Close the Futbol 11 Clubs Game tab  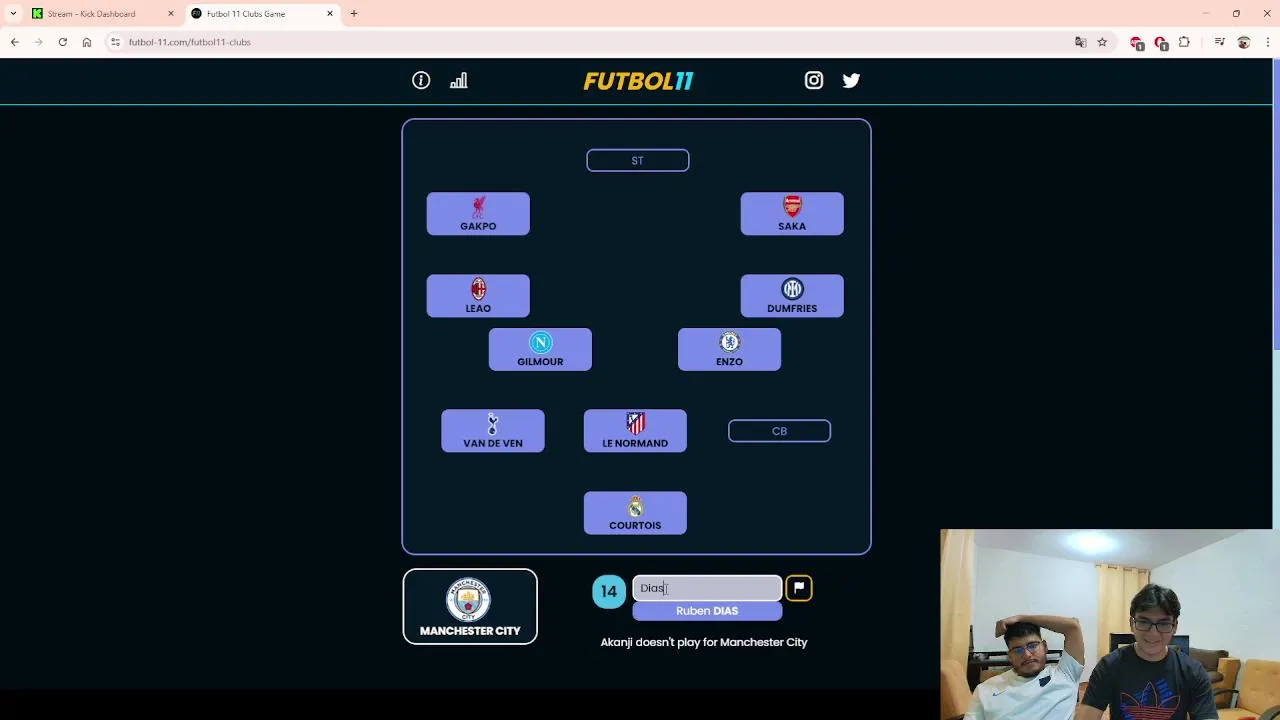pyautogui.click(x=330, y=14)
